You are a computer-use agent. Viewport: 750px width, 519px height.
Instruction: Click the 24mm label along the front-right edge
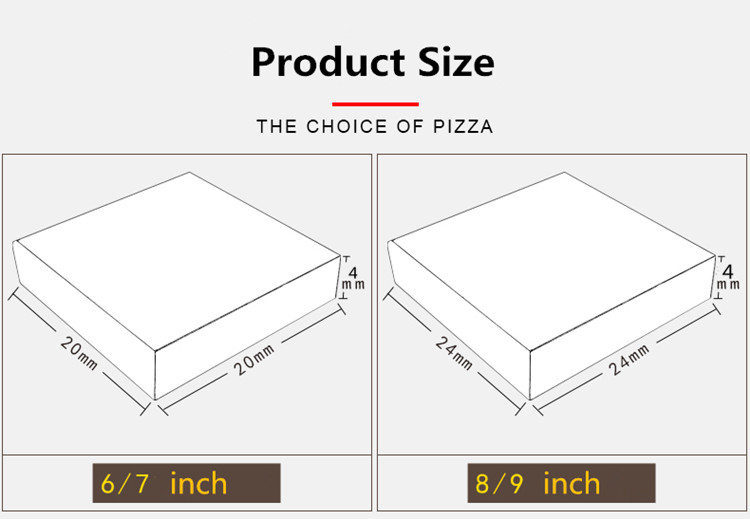click(629, 360)
